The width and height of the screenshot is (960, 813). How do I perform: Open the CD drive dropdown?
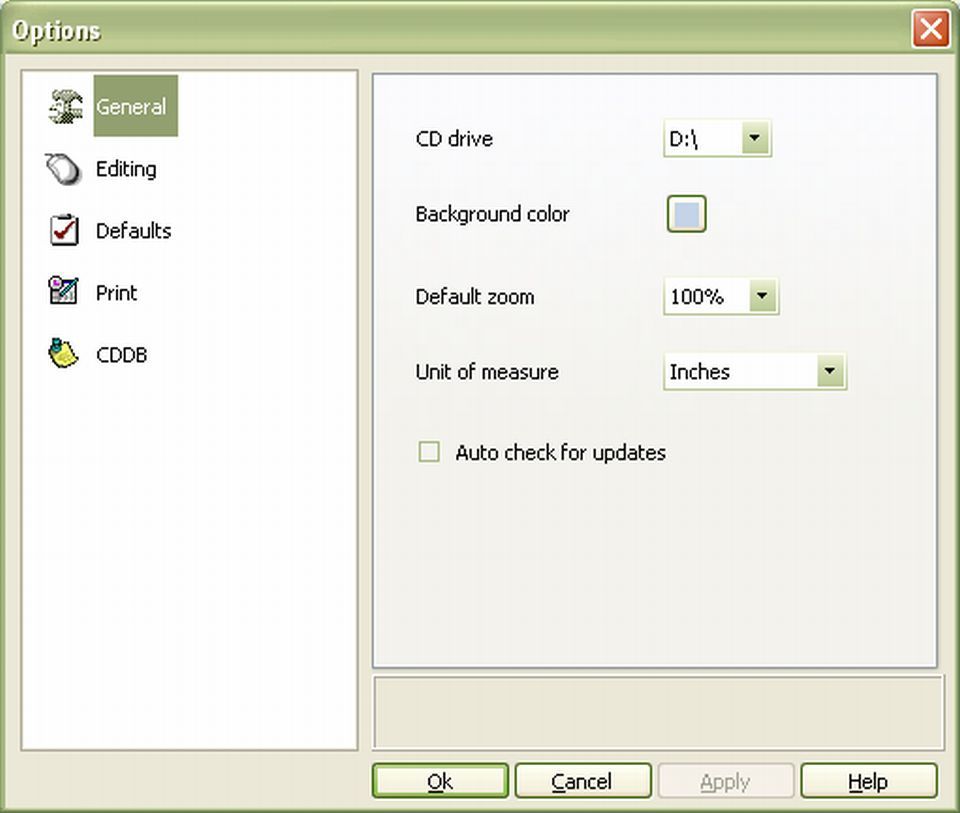pyautogui.click(x=757, y=138)
